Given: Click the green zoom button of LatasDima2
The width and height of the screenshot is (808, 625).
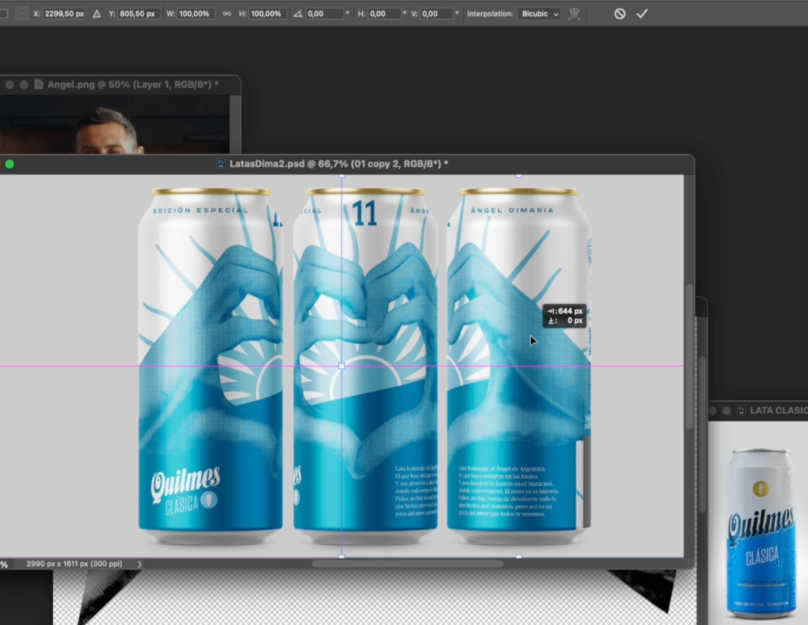Looking at the screenshot, I should (9, 164).
